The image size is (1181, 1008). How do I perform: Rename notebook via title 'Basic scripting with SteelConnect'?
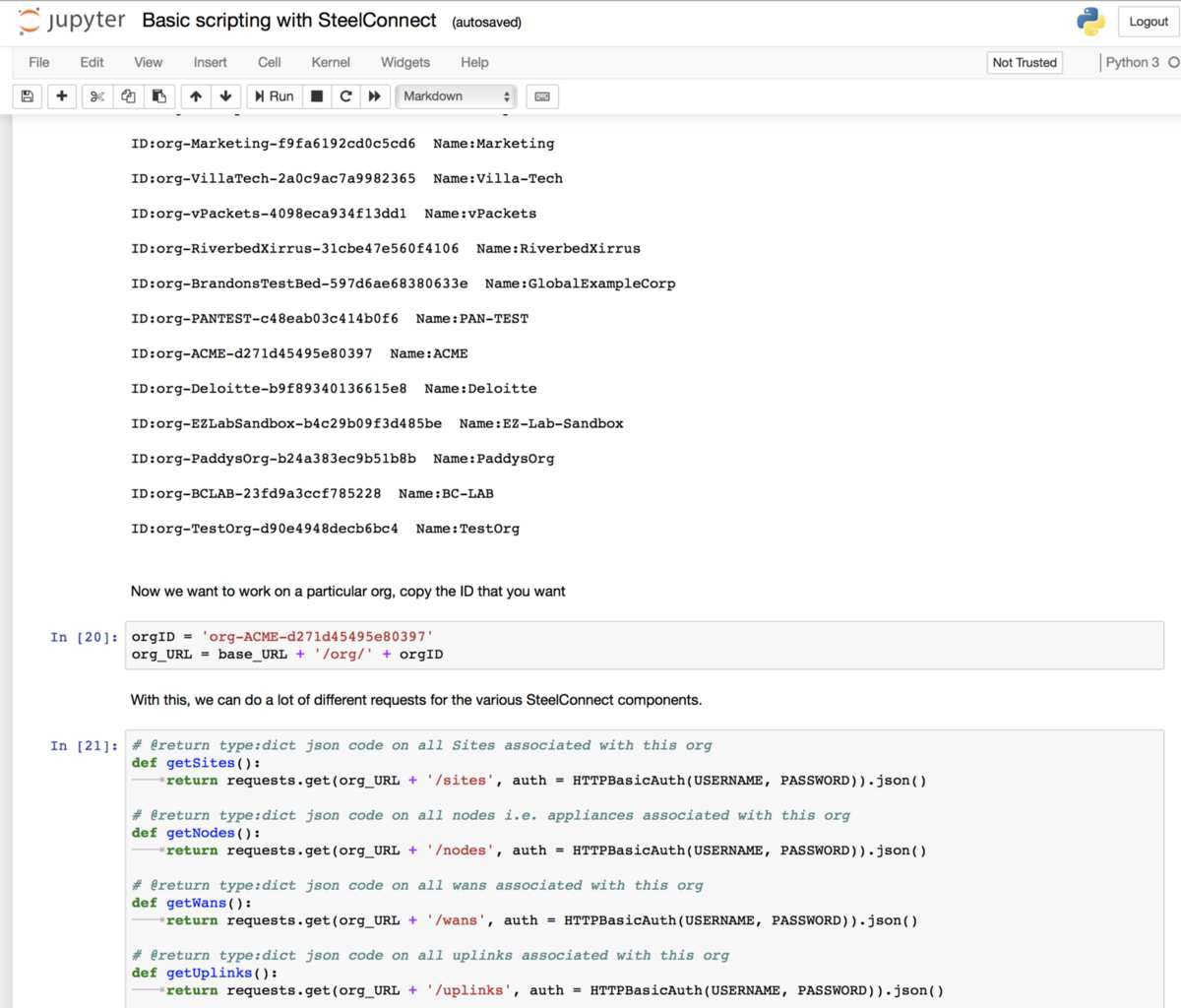pos(289,21)
